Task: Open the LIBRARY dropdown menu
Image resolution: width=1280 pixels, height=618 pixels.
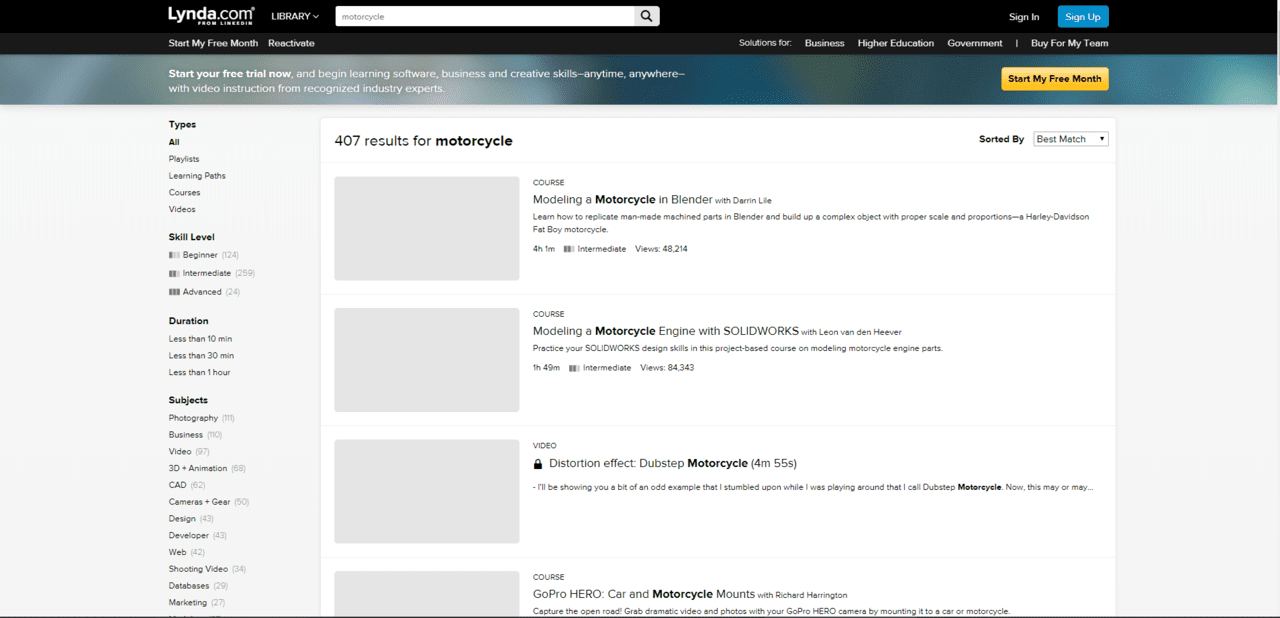Action: pyautogui.click(x=295, y=16)
